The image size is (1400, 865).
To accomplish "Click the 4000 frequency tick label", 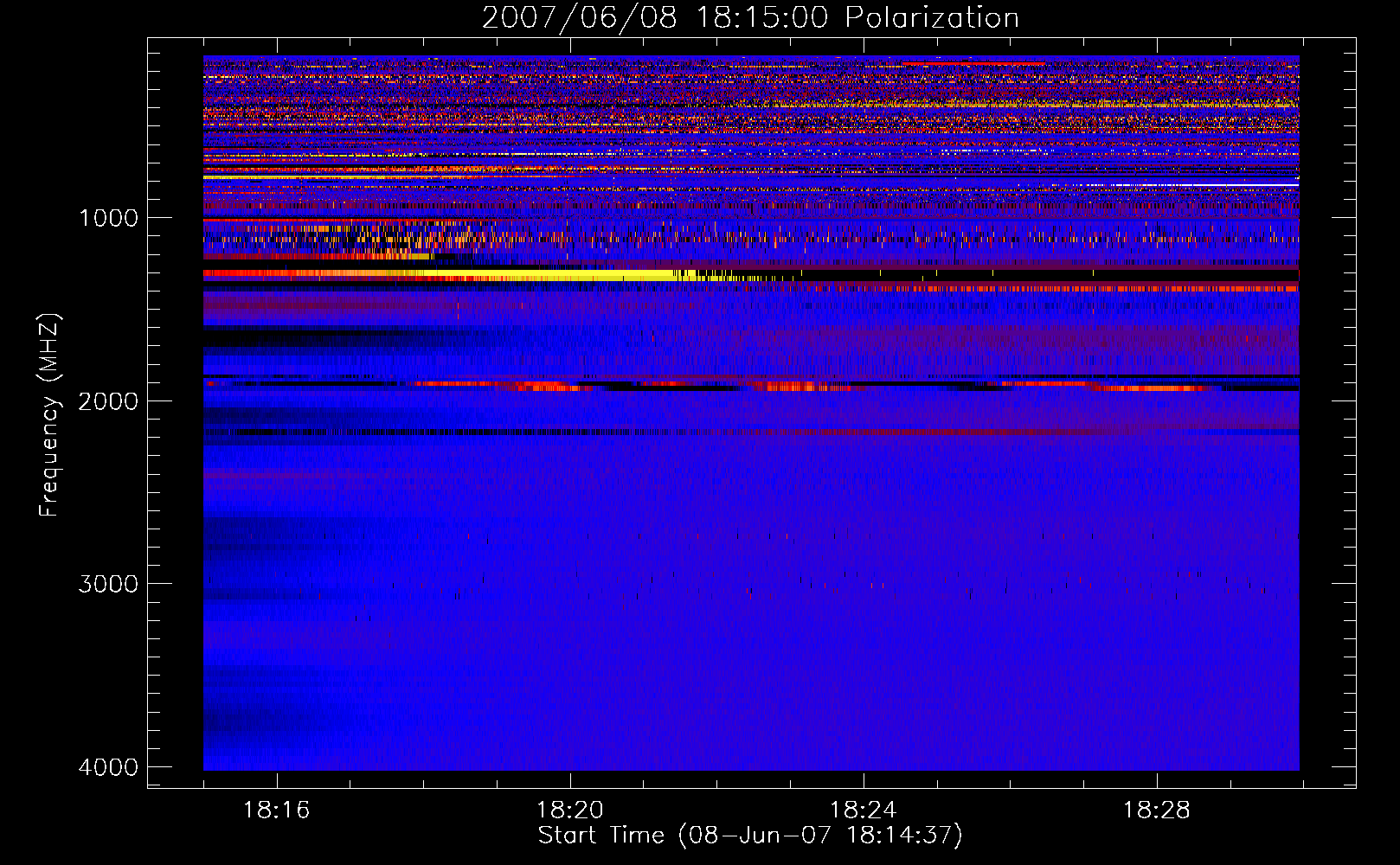I will pyautogui.click(x=108, y=767).
